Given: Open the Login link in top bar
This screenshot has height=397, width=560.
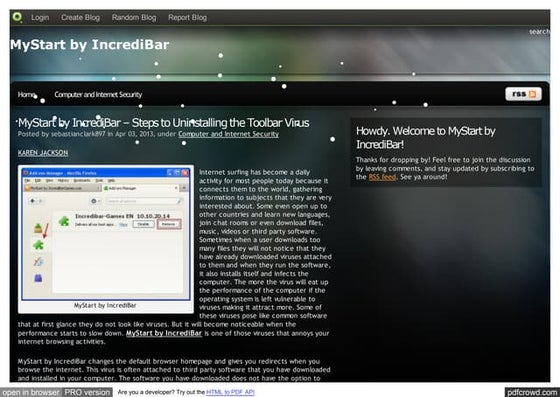Looking at the screenshot, I should pos(40,17).
